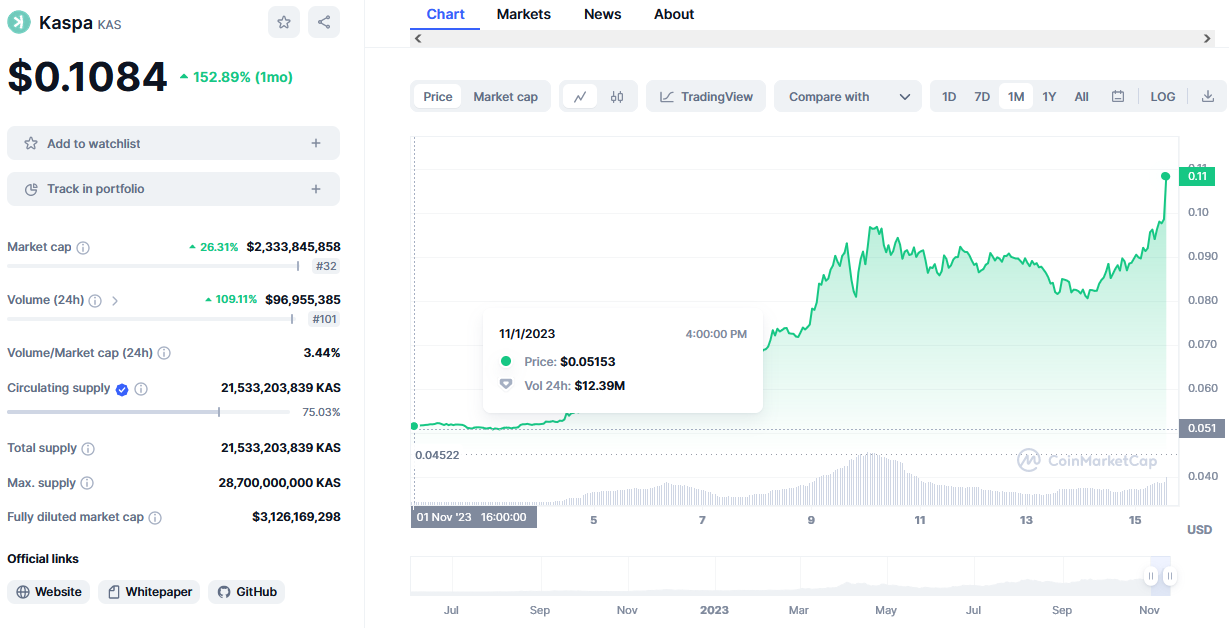
Task: Click the $2,333,845,858 market cap value
Action: tap(293, 247)
